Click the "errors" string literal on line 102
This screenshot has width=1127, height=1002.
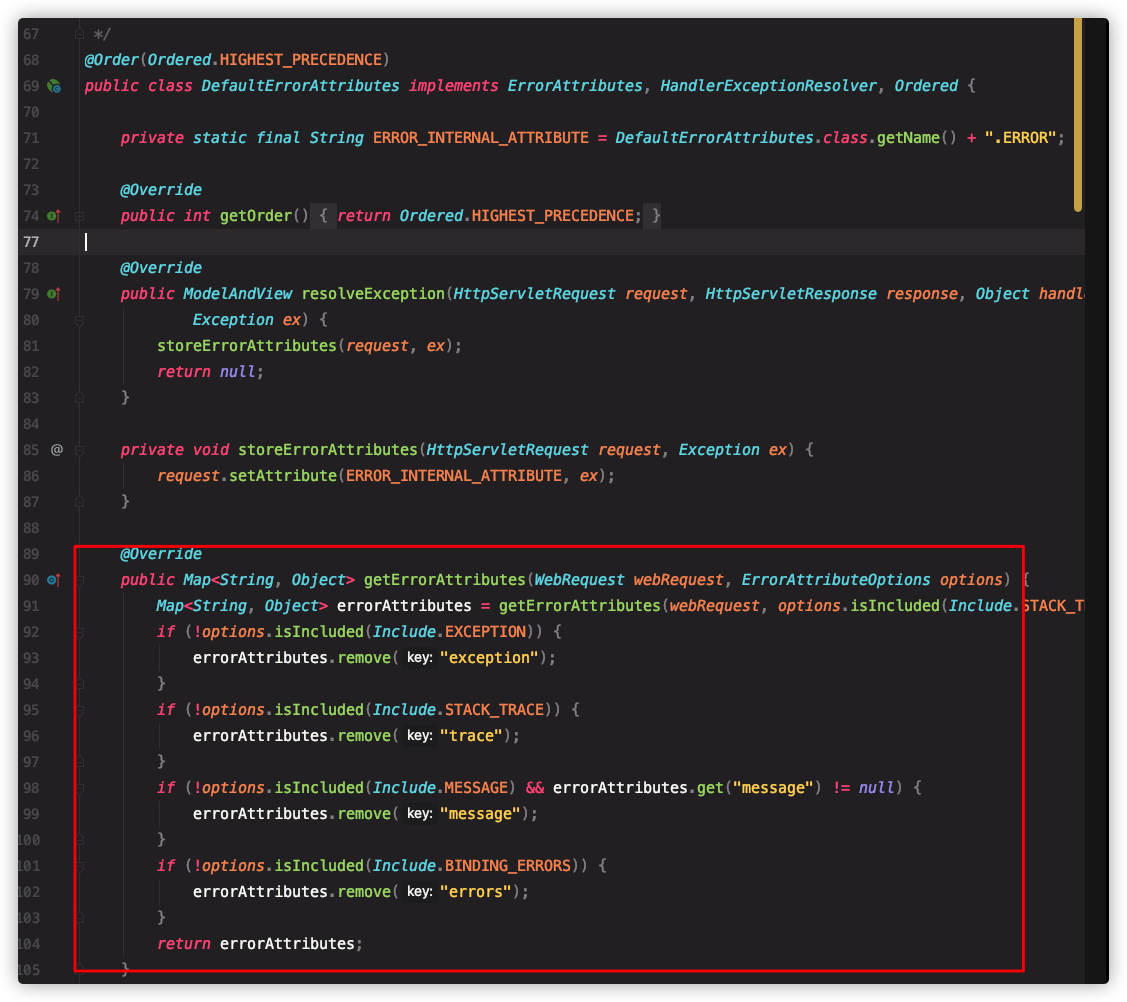[x=476, y=892]
